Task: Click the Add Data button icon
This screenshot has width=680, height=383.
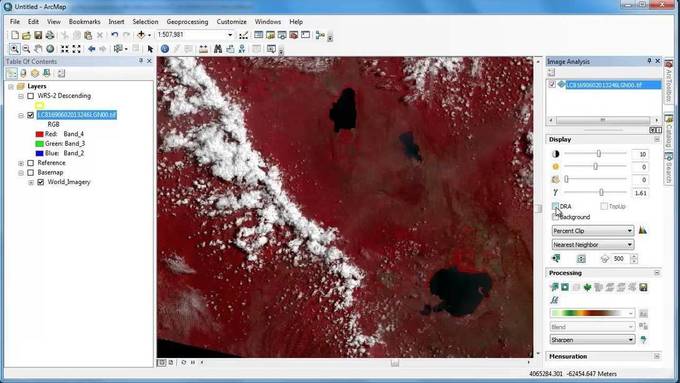Action: point(141,35)
